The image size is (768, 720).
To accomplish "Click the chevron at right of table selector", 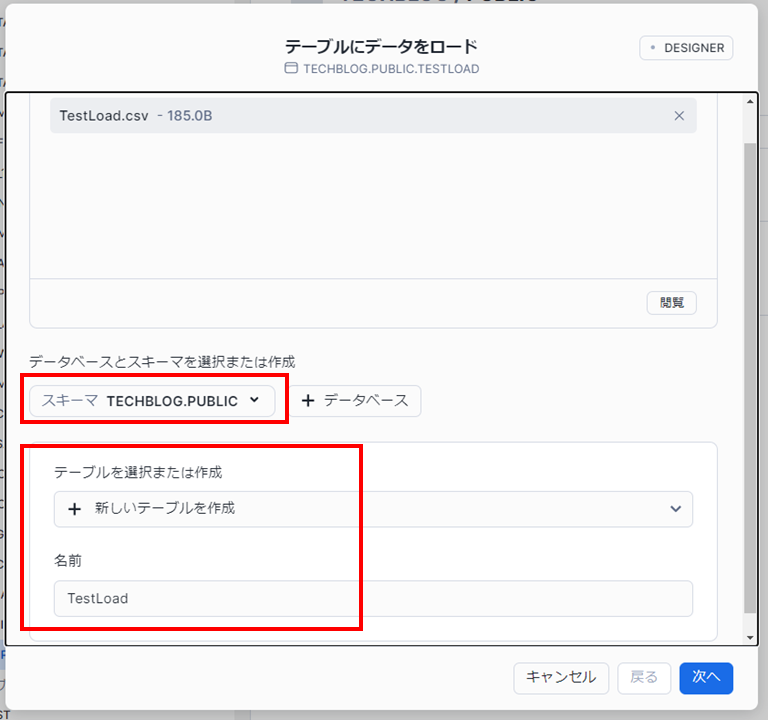I will pos(674,508).
